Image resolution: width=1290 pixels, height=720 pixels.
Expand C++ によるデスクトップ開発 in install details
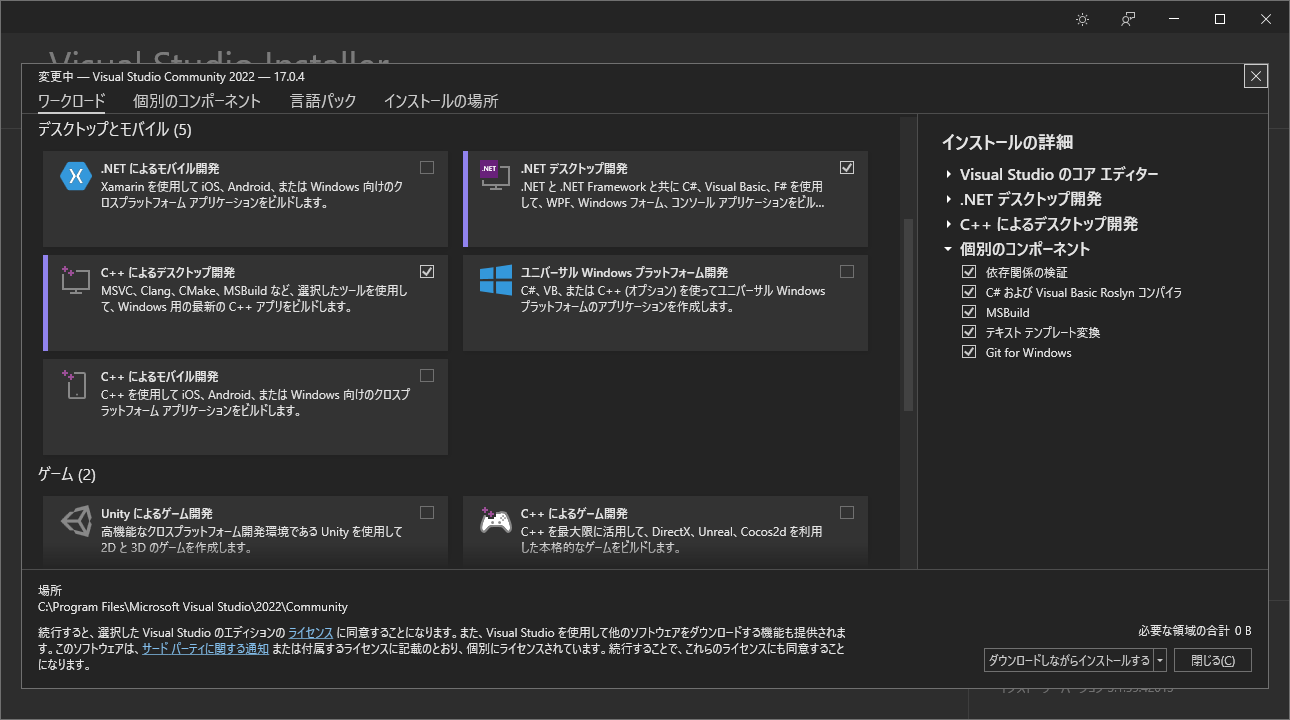click(x=948, y=224)
